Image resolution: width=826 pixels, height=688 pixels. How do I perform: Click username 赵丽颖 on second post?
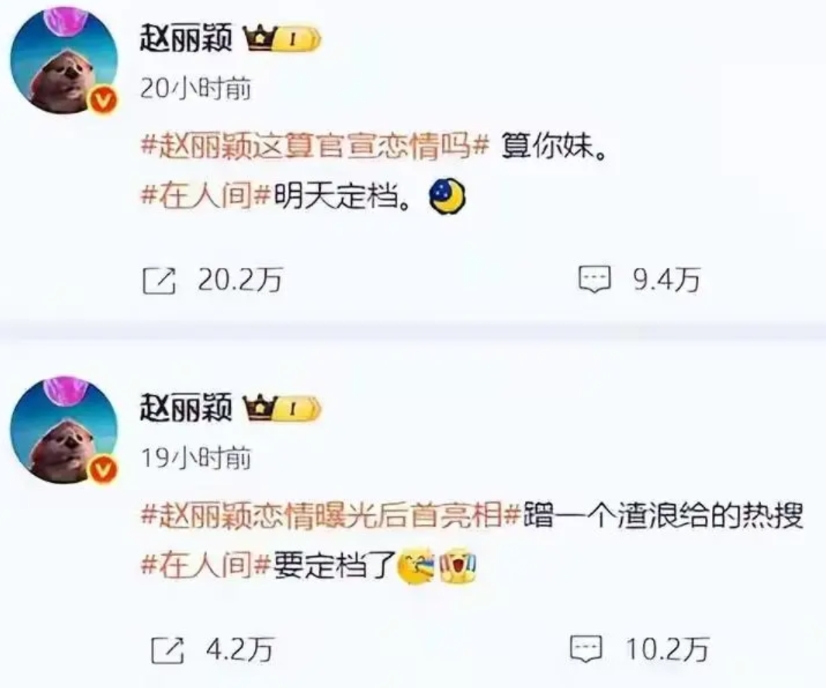pos(186,407)
